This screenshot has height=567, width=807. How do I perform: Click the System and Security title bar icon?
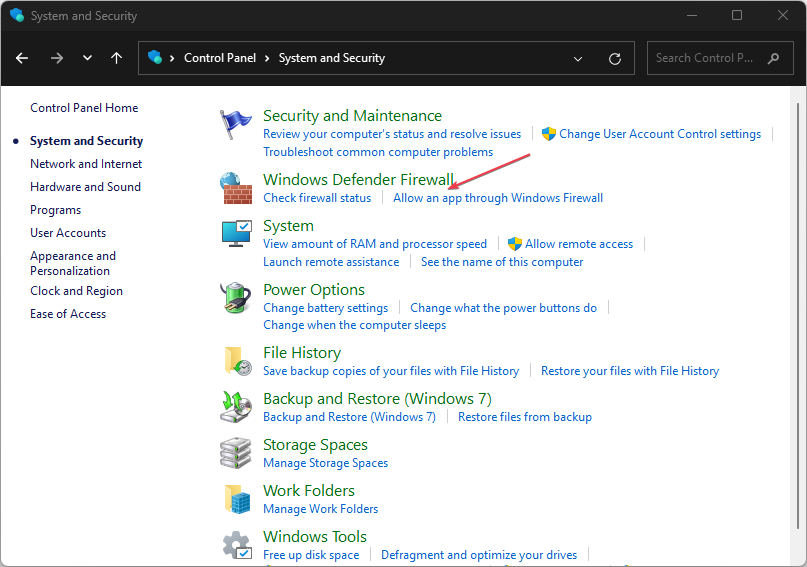click(x=16, y=15)
